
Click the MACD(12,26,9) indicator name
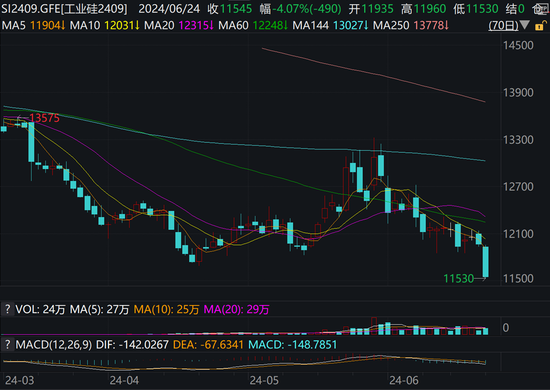tap(54, 344)
